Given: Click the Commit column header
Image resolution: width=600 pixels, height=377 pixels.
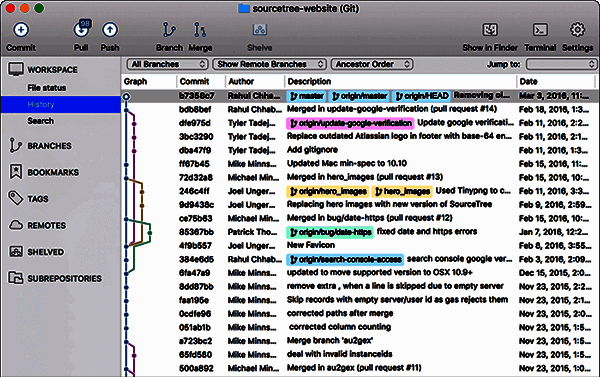Looking at the screenshot, I should coord(194,81).
